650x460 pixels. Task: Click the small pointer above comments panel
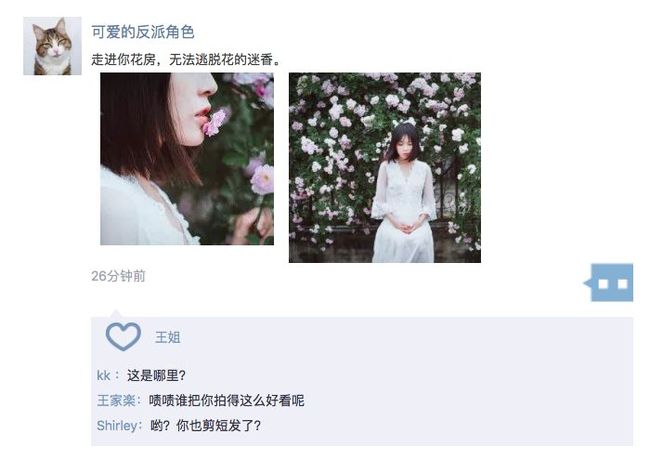pos(116,314)
